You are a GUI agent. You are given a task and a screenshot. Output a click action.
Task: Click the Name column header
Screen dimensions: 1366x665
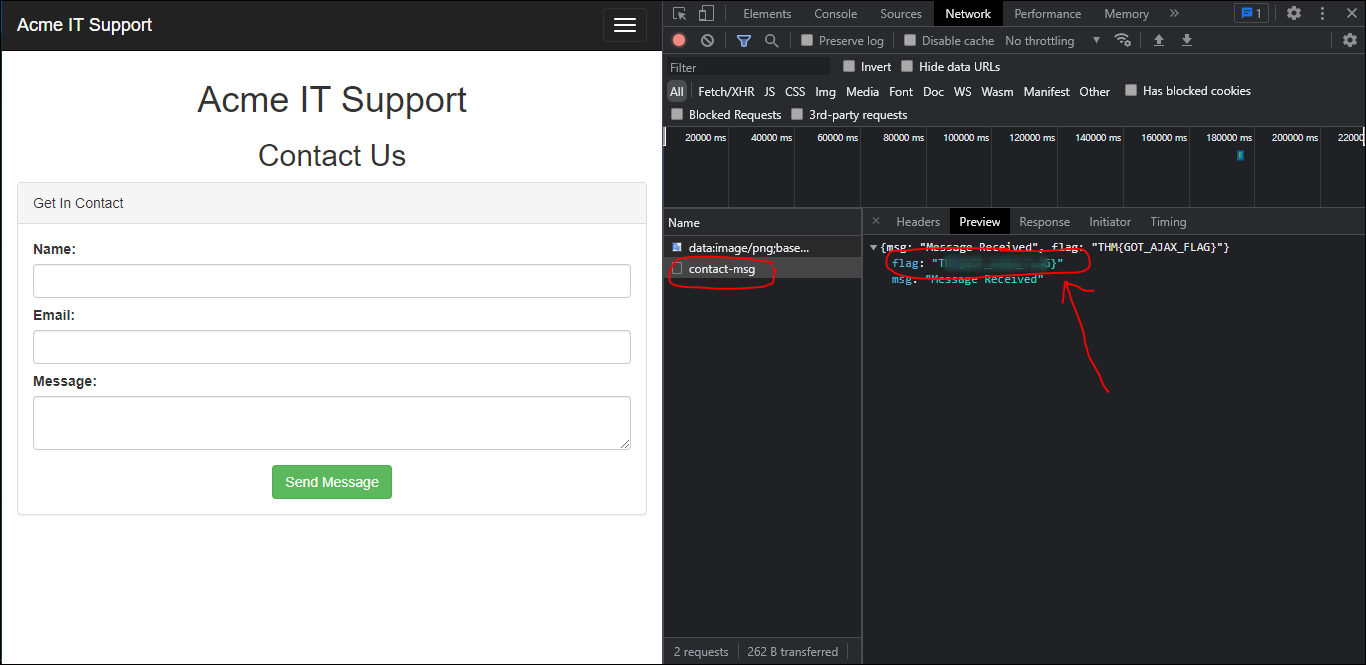click(x=762, y=222)
